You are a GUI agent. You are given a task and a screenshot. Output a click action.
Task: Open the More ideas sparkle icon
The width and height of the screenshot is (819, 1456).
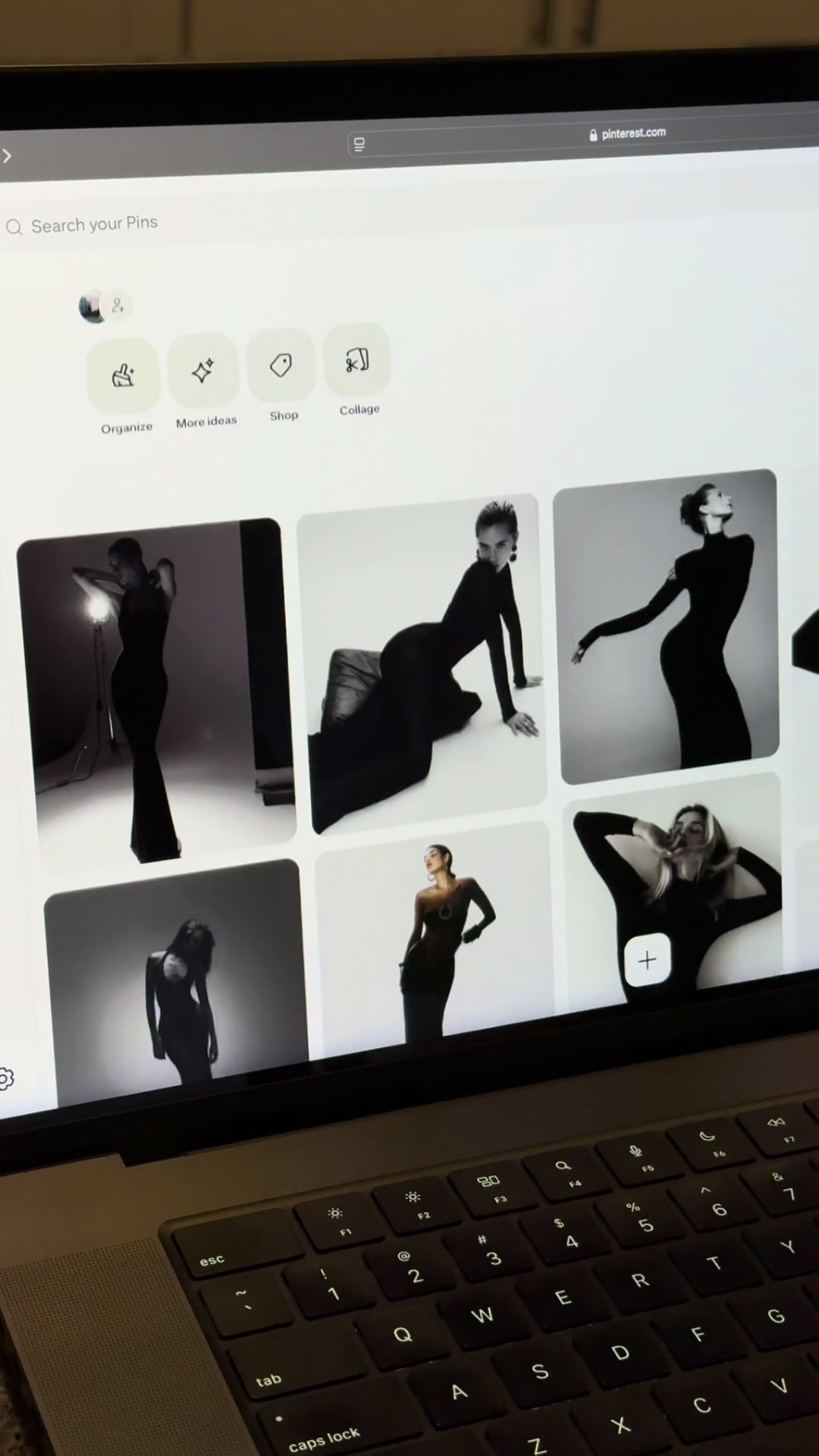[x=202, y=371]
